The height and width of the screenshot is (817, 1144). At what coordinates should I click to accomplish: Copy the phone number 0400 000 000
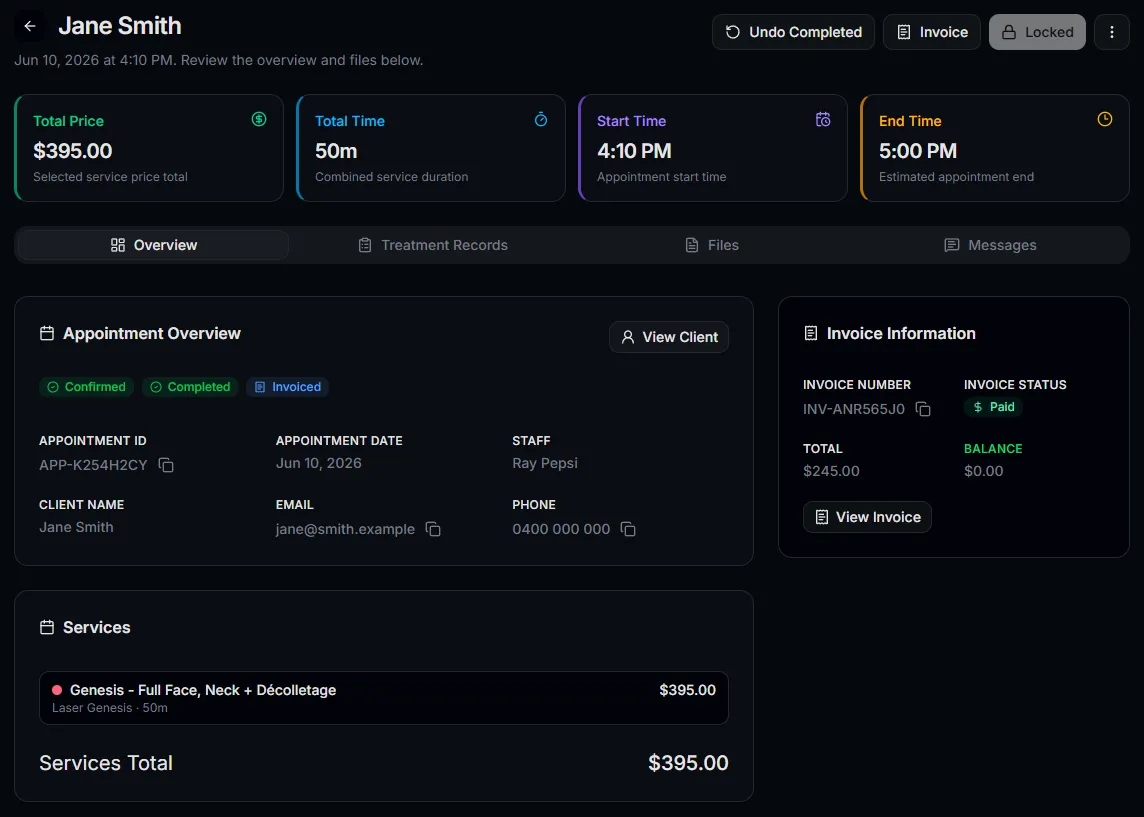pyautogui.click(x=628, y=529)
